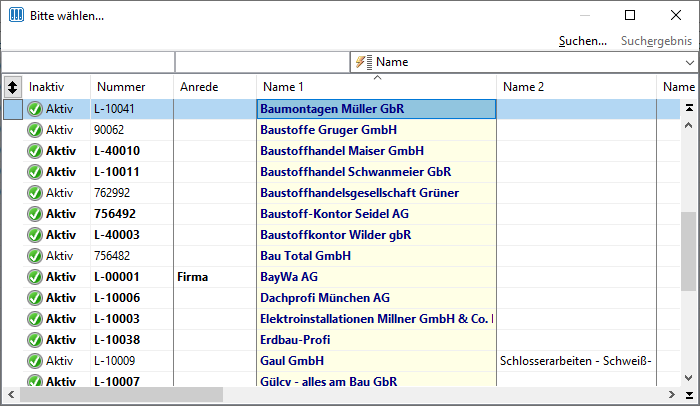
Task: Click green check icon for L-10038
Action: pyautogui.click(x=35, y=340)
